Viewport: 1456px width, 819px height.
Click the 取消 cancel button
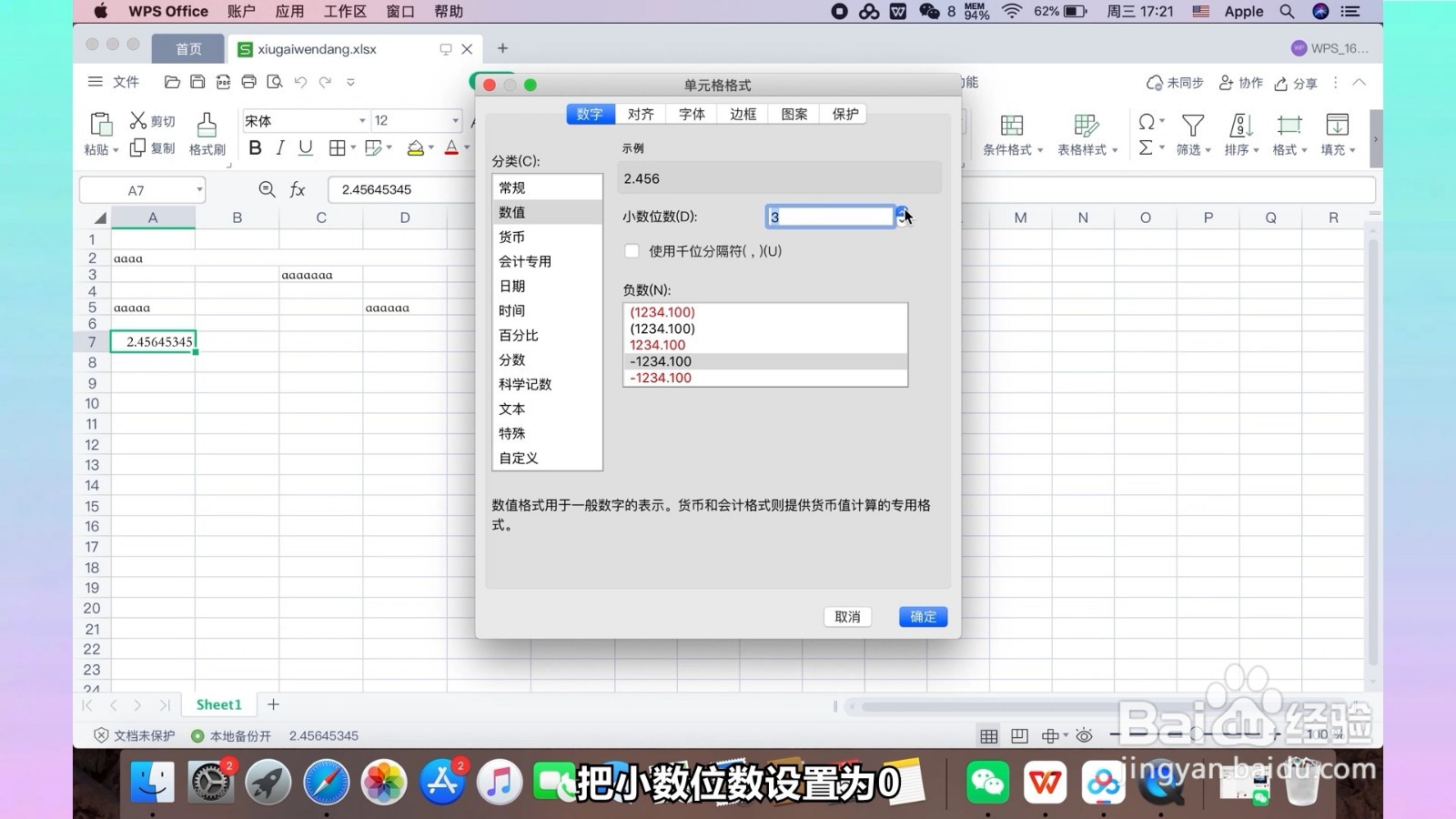pyautogui.click(x=846, y=616)
